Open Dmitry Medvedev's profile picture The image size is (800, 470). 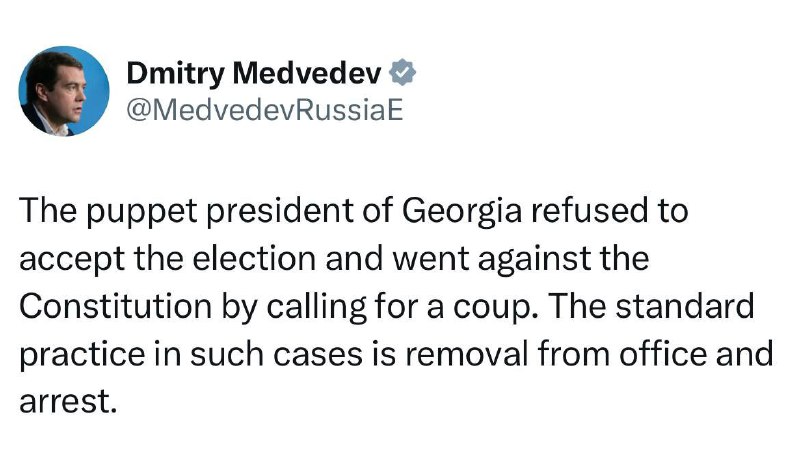tap(64, 90)
